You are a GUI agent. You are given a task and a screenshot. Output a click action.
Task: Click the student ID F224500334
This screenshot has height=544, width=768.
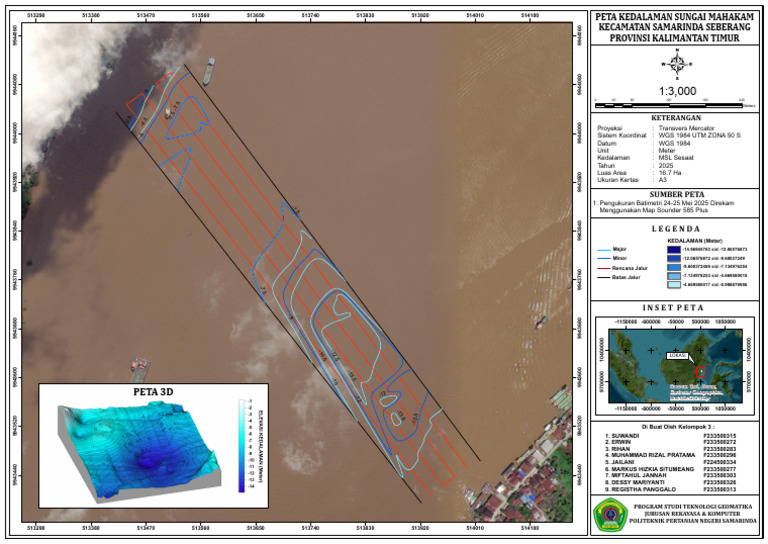point(720,462)
